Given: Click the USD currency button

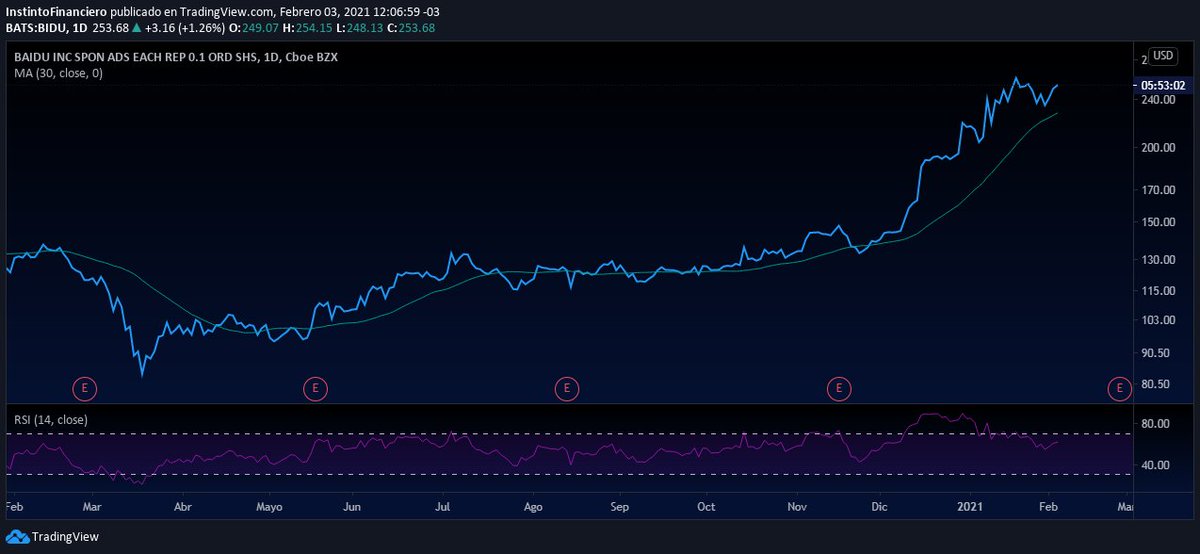Looking at the screenshot, I should pos(1163,56).
